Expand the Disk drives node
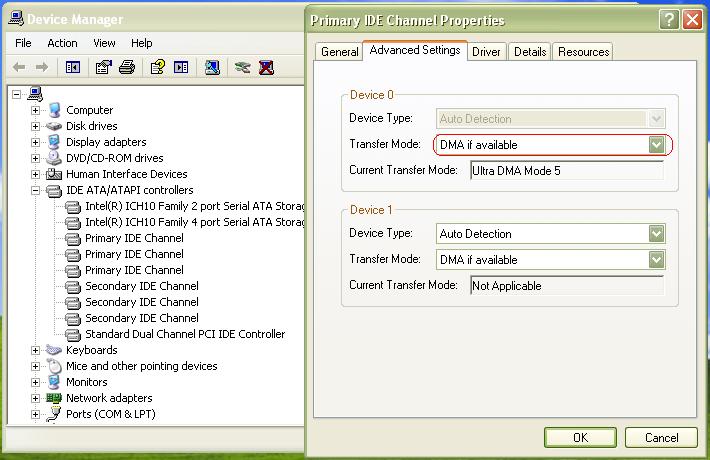The image size is (710, 460). pyautogui.click(x=36, y=126)
